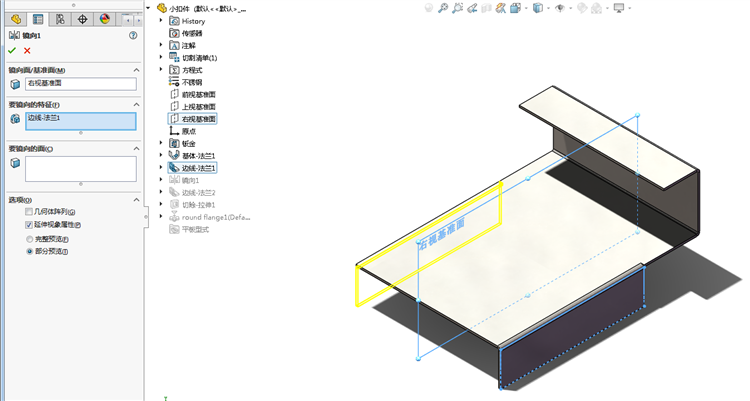Image resolution: width=750 pixels, height=401 pixels.
Task: Collapse the 选项 section
Action: [136, 200]
